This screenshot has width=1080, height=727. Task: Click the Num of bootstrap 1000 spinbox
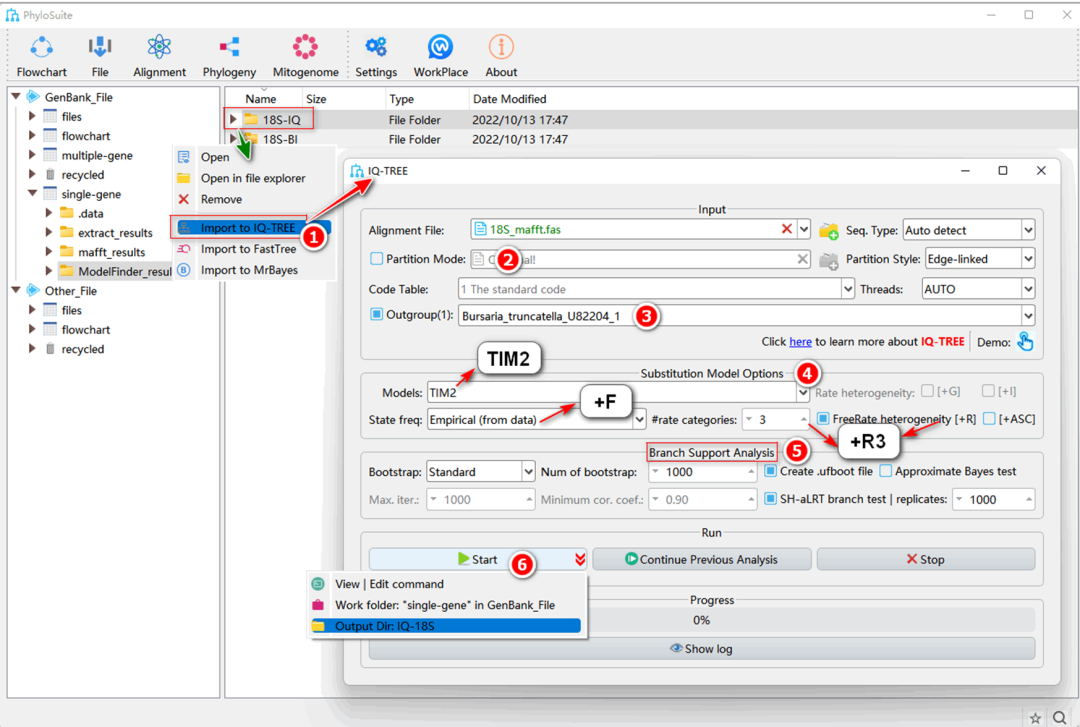click(703, 472)
